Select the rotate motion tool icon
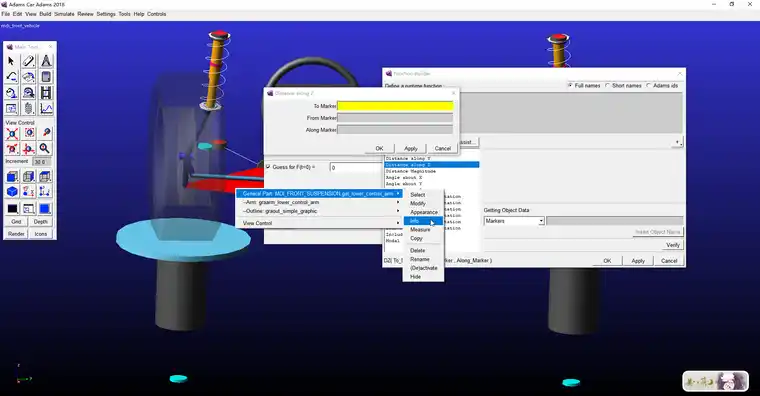This screenshot has height=396, width=760. [12, 93]
